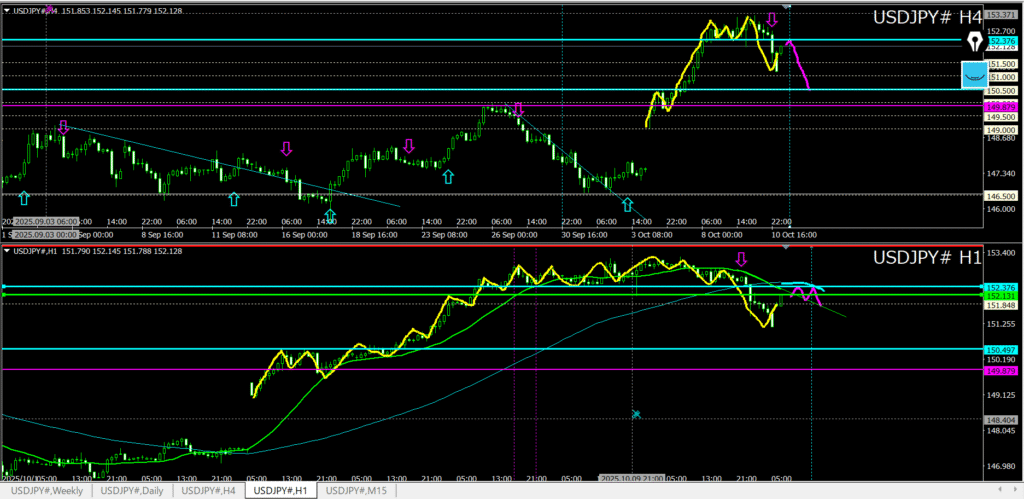
Task: Select the active USDJPY#,H1 tab
Action: tap(281, 490)
